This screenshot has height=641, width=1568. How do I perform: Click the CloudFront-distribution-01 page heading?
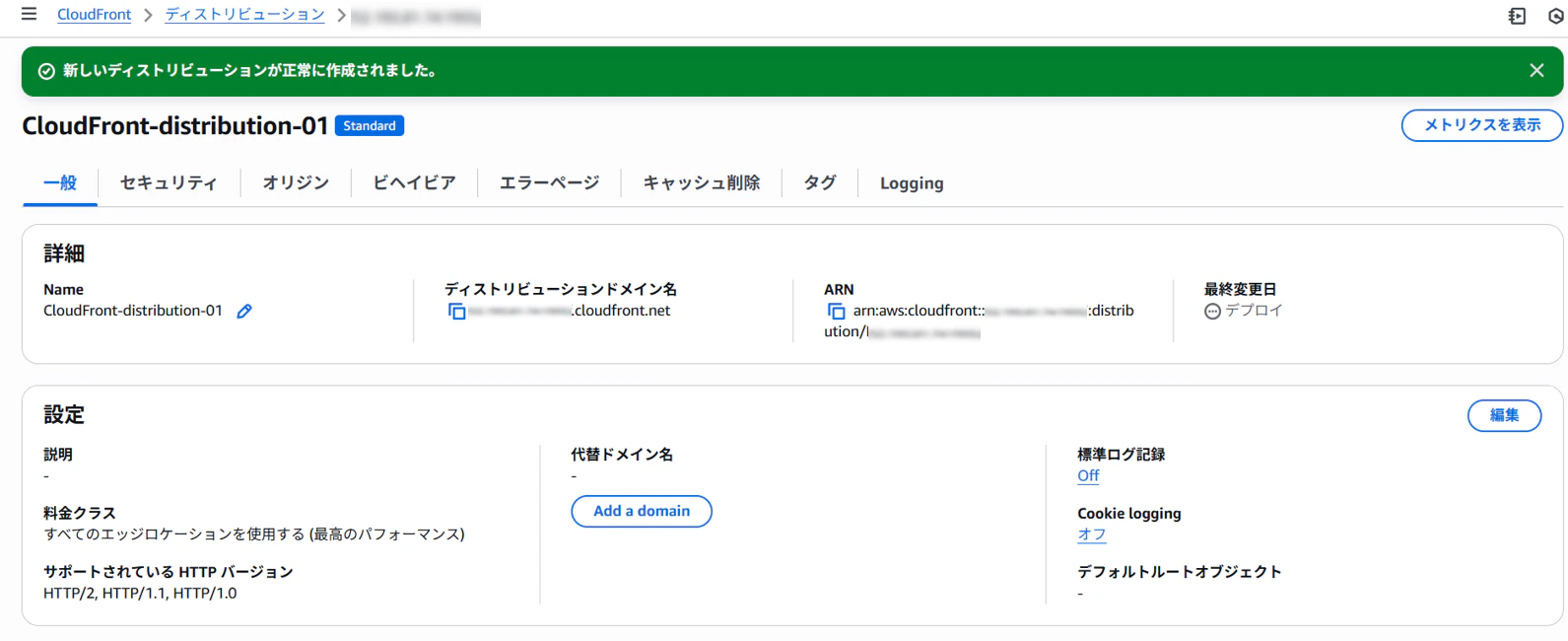pyautogui.click(x=174, y=125)
